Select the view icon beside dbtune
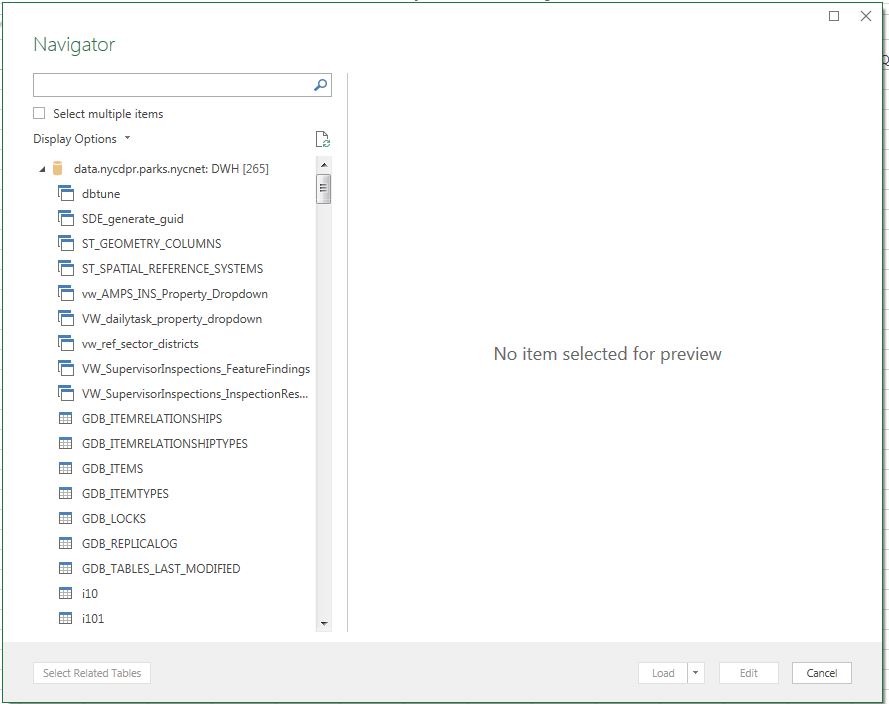Image resolution: width=889 pixels, height=704 pixels. pyautogui.click(x=64, y=193)
